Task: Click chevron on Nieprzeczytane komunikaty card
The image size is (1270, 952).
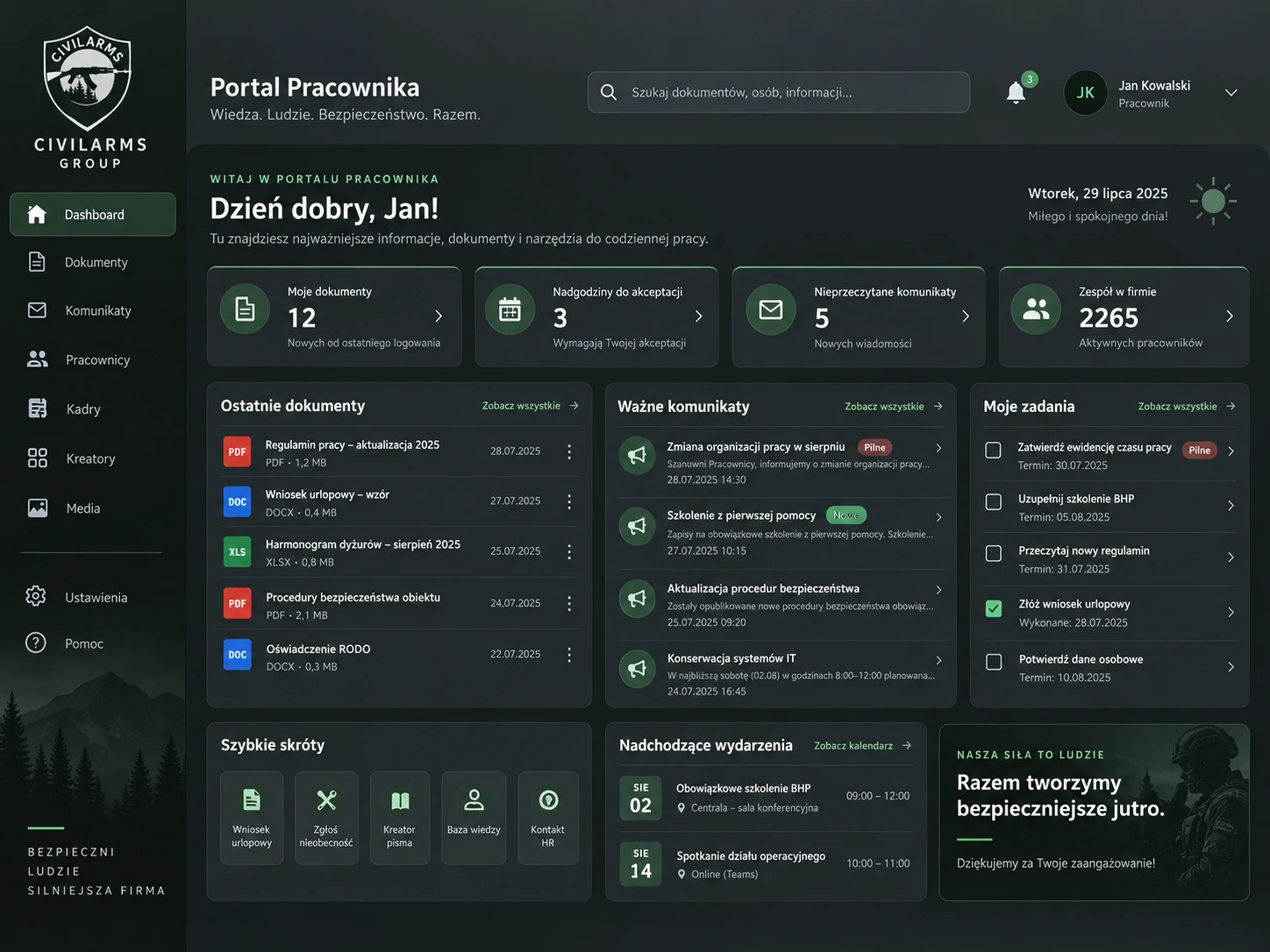Action: 966,316
